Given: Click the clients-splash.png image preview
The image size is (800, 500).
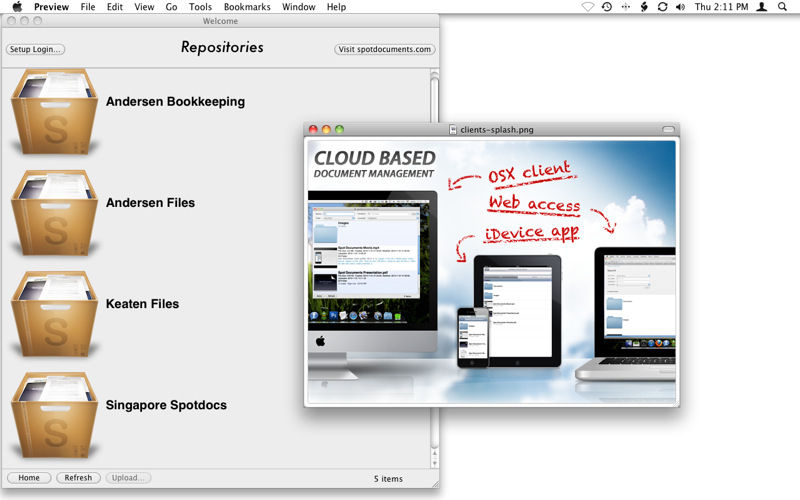Looking at the screenshot, I should (490, 270).
